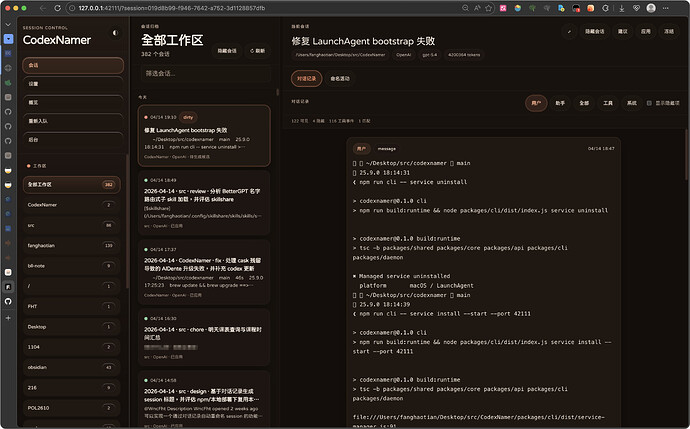Click the conversation pane vertical scrollbar
The image size is (690, 429).
tap(686, 154)
